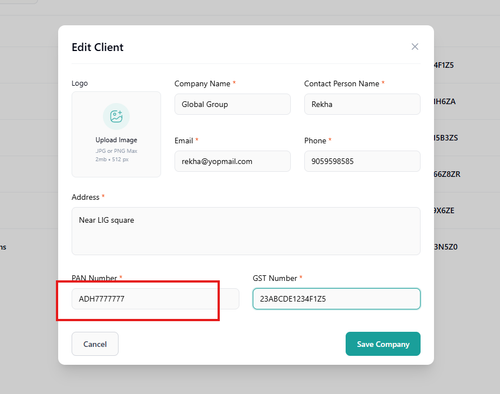500x394 pixels.
Task: Click the GST Number field
Action: pyautogui.click(x=337, y=299)
